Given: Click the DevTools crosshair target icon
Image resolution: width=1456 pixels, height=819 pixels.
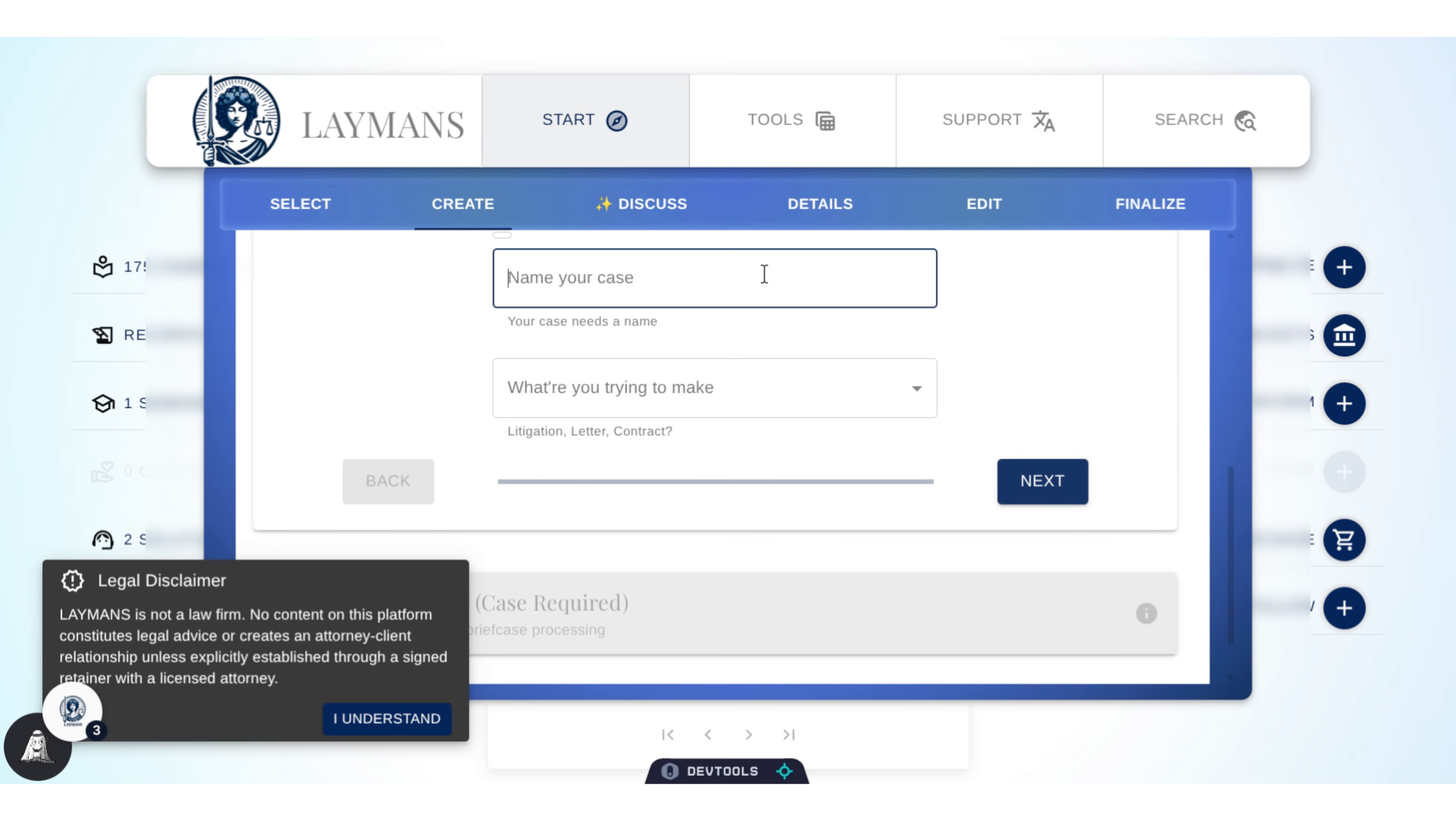Looking at the screenshot, I should (785, 771).
